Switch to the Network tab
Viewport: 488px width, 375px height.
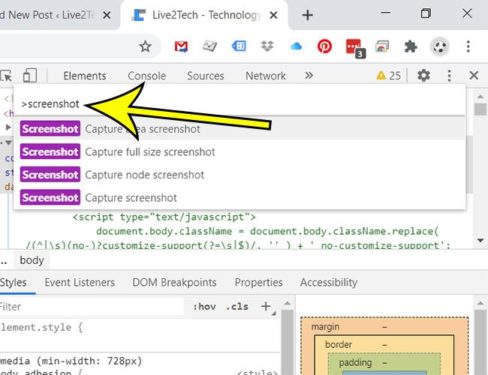pyautogui.click(x=265, y=76)
